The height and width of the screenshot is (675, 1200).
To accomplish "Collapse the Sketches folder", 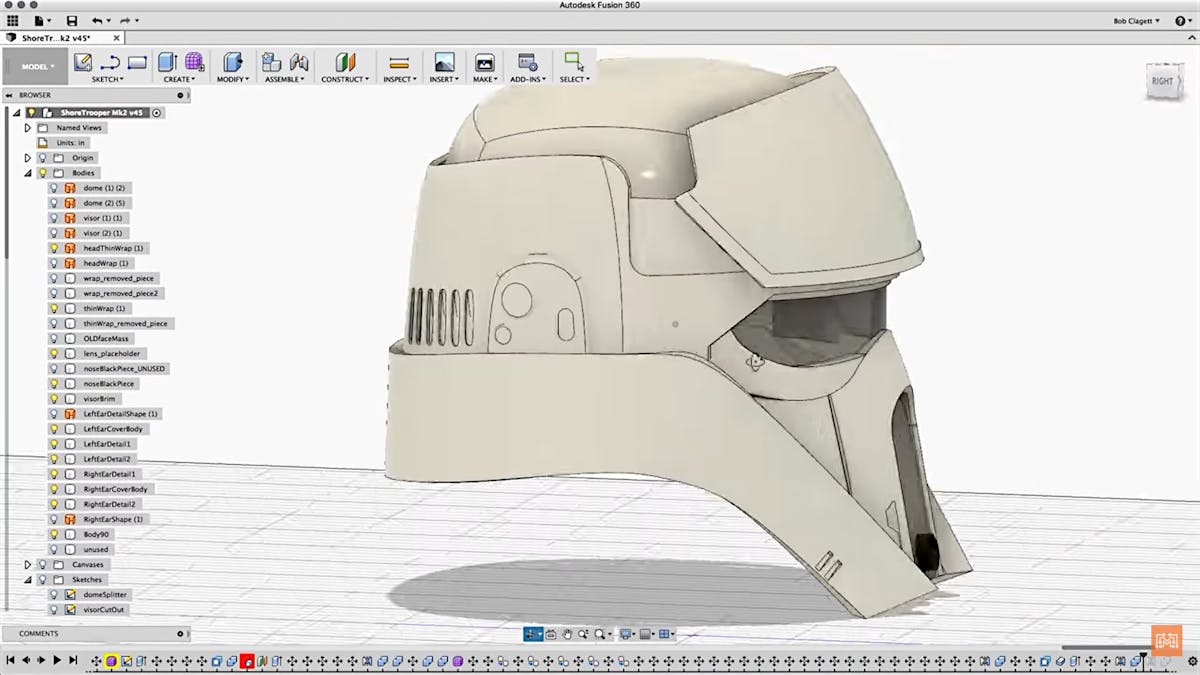I will point(28,579).
